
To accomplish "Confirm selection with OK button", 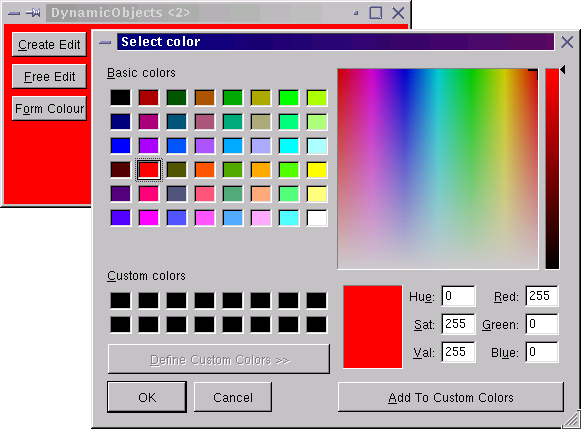I will 147,397.
